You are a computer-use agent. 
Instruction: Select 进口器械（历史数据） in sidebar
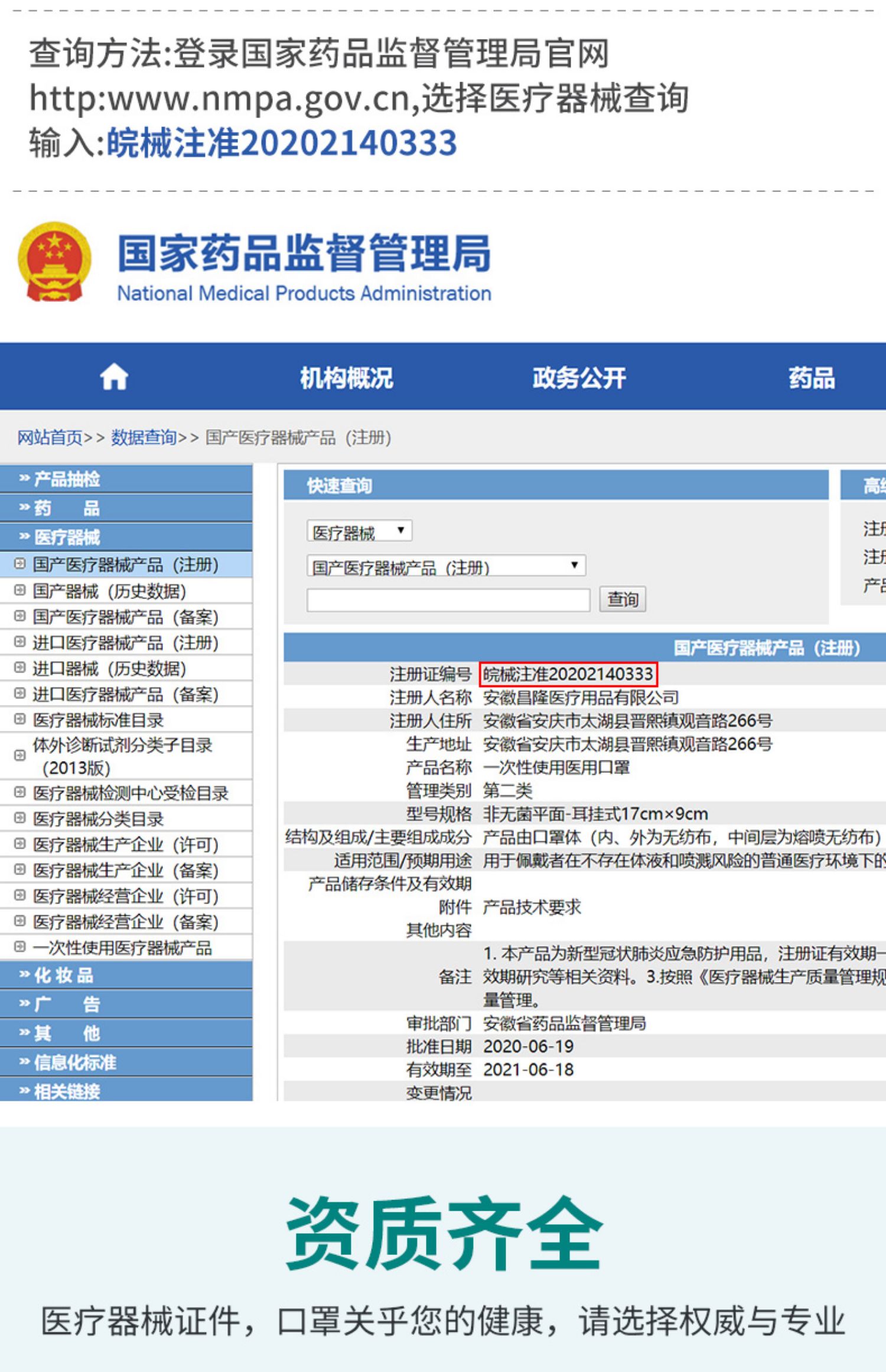point(109,669)
